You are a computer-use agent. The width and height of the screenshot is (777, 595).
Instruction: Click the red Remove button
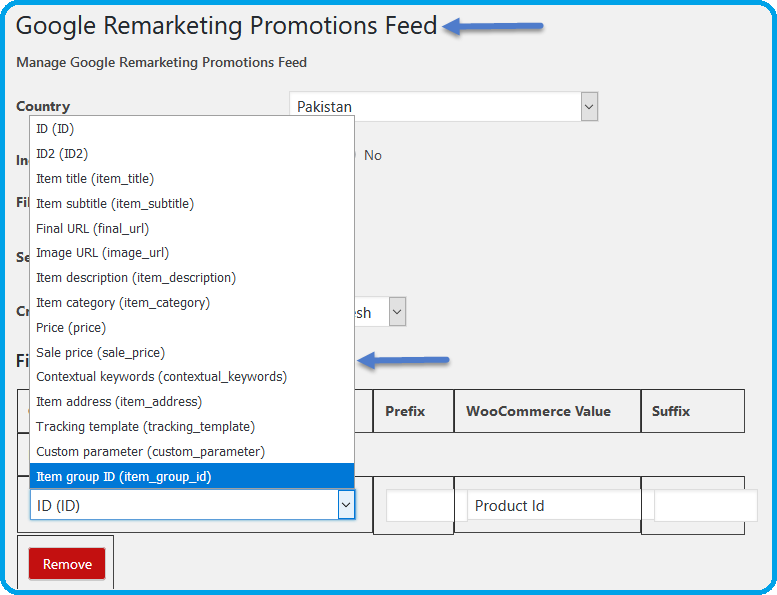point(67,564)
